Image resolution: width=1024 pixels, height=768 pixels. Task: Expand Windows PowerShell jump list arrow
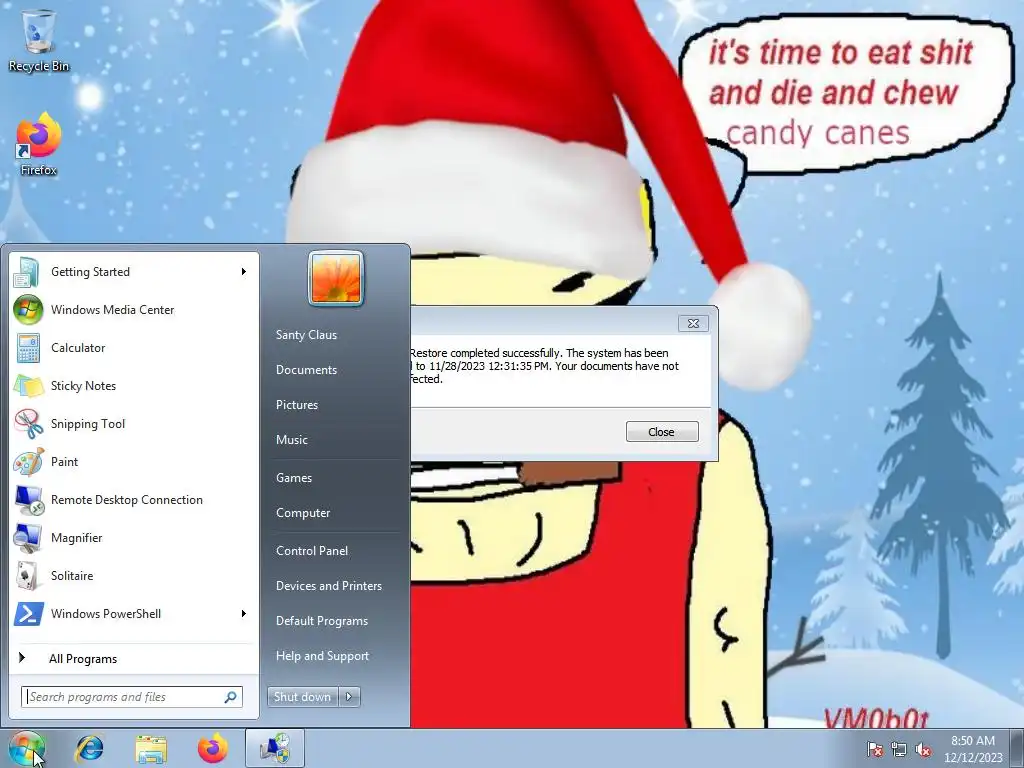[244, 614]
